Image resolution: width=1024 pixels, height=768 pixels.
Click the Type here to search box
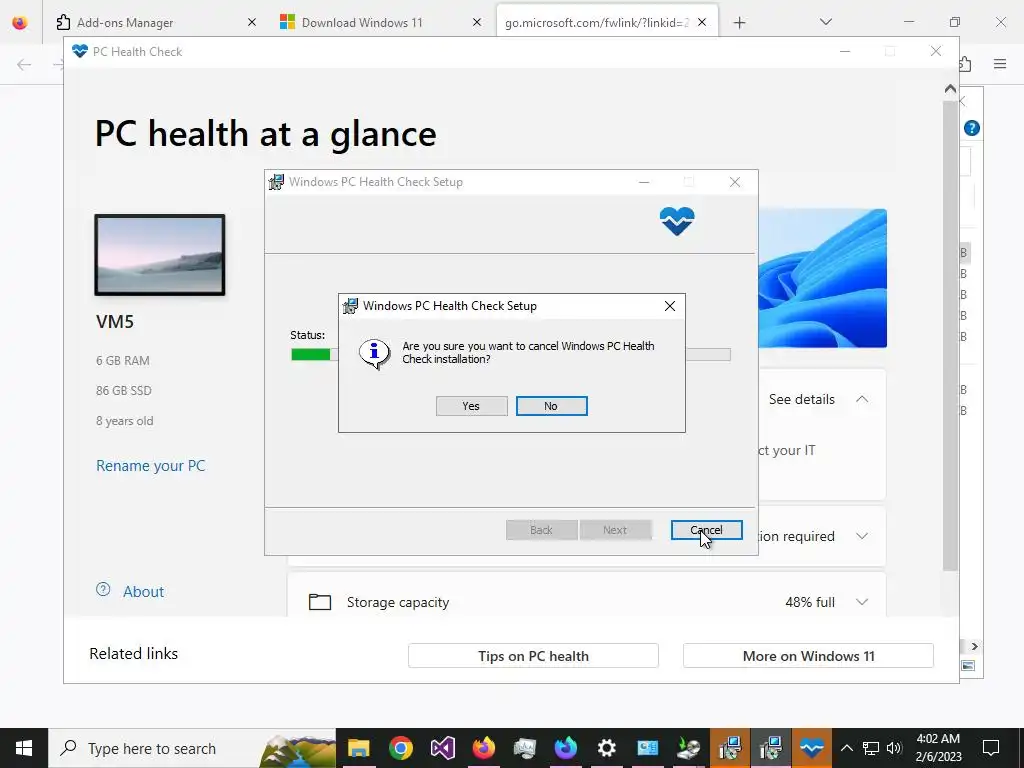point(192,748)
